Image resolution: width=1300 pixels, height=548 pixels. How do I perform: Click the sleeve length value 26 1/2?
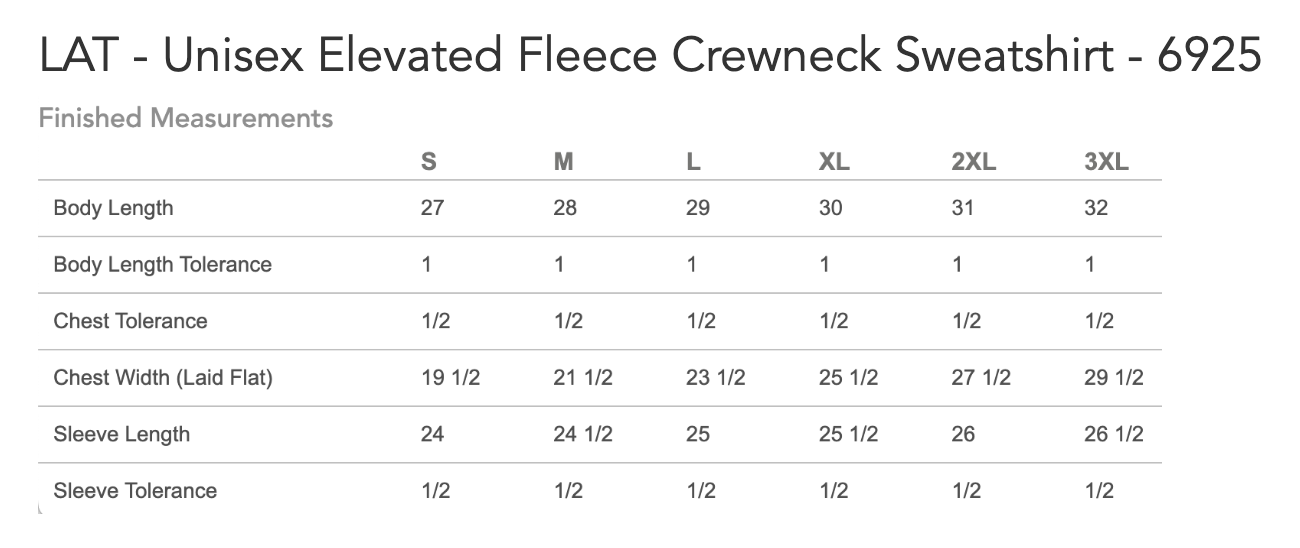[x=1114, y=434]
